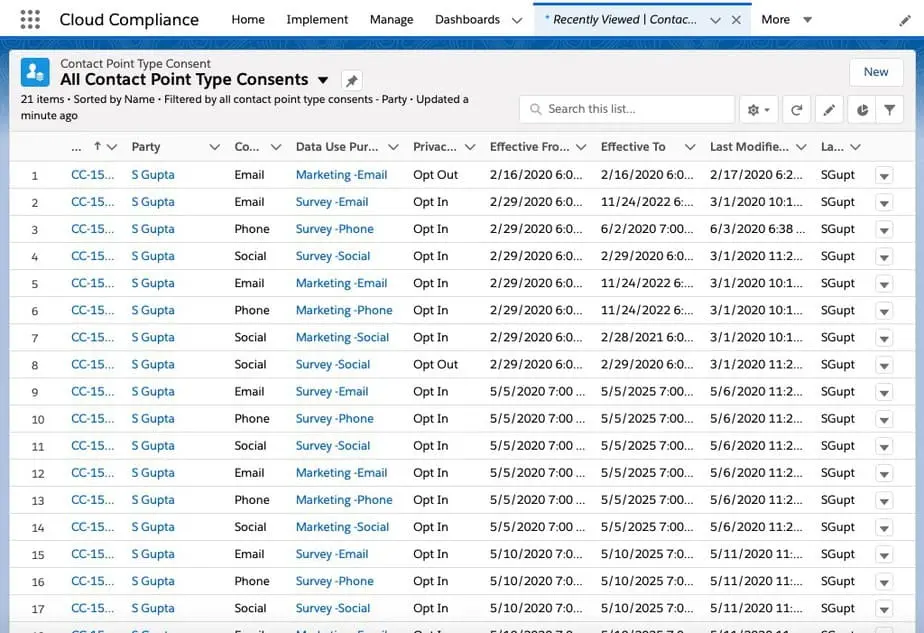Image resolution: width=924 pixels, height=633 pixels.
Task: Expand the list view selector dropdown
Action: click(x=324, y=79)
